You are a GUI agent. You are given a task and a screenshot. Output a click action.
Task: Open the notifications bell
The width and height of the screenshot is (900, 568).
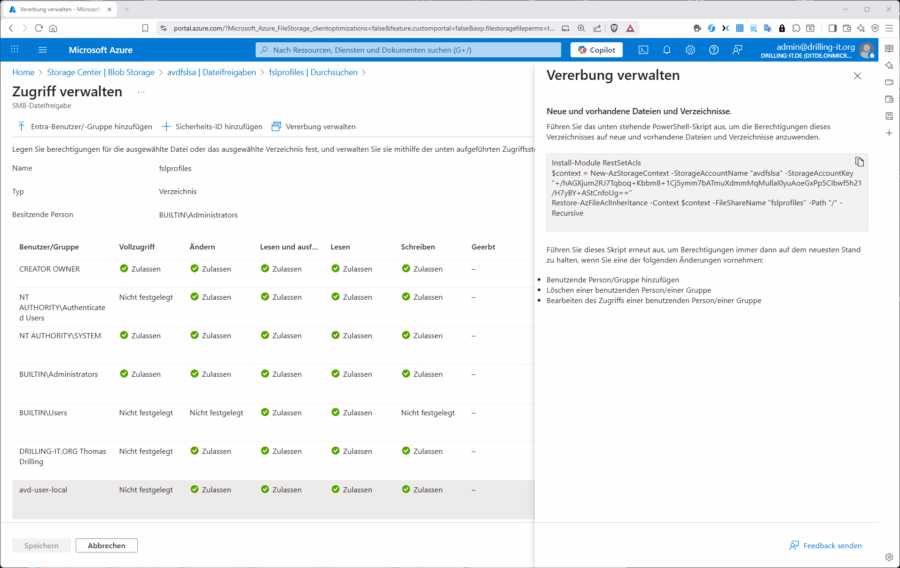pos(667,49)
